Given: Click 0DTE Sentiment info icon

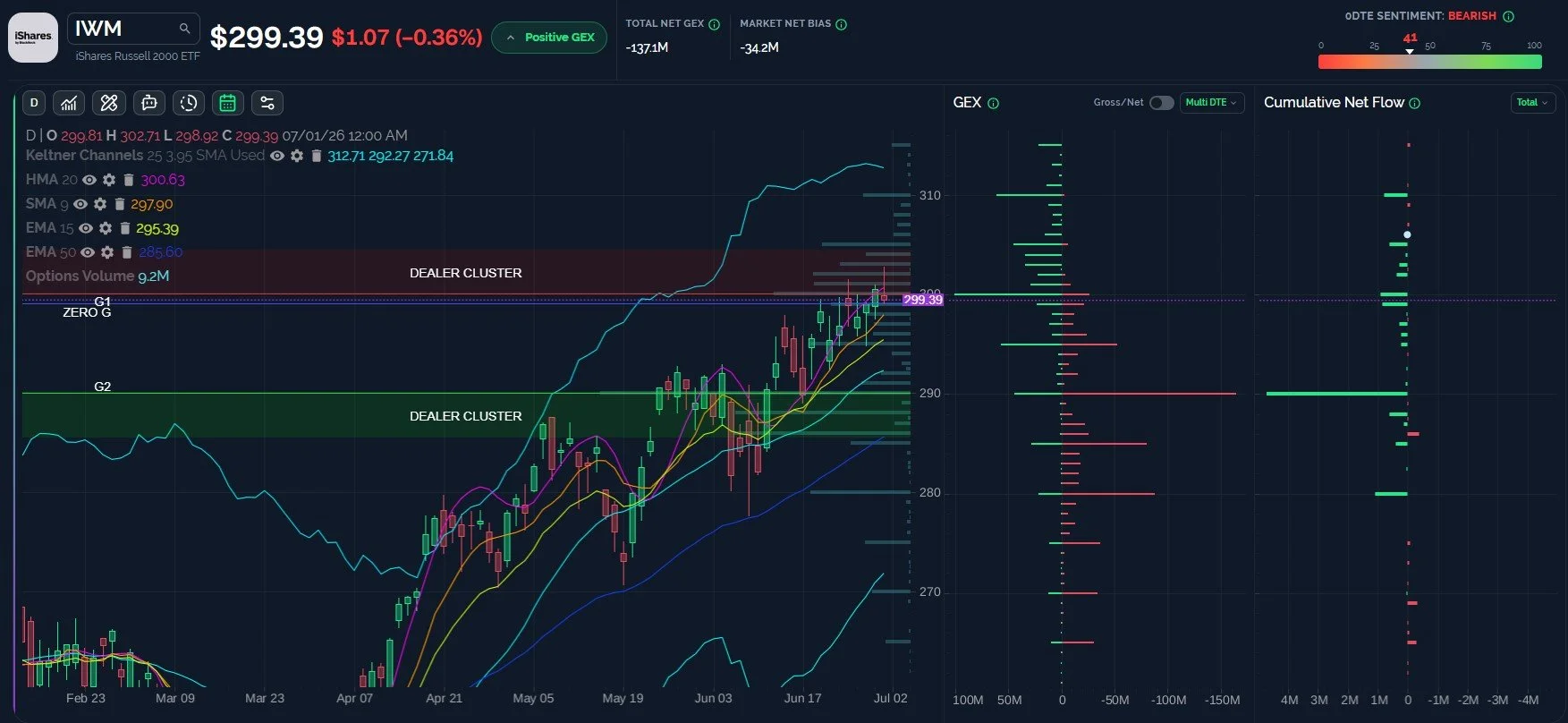Looking at the screenshot, I should (1508, 16).
